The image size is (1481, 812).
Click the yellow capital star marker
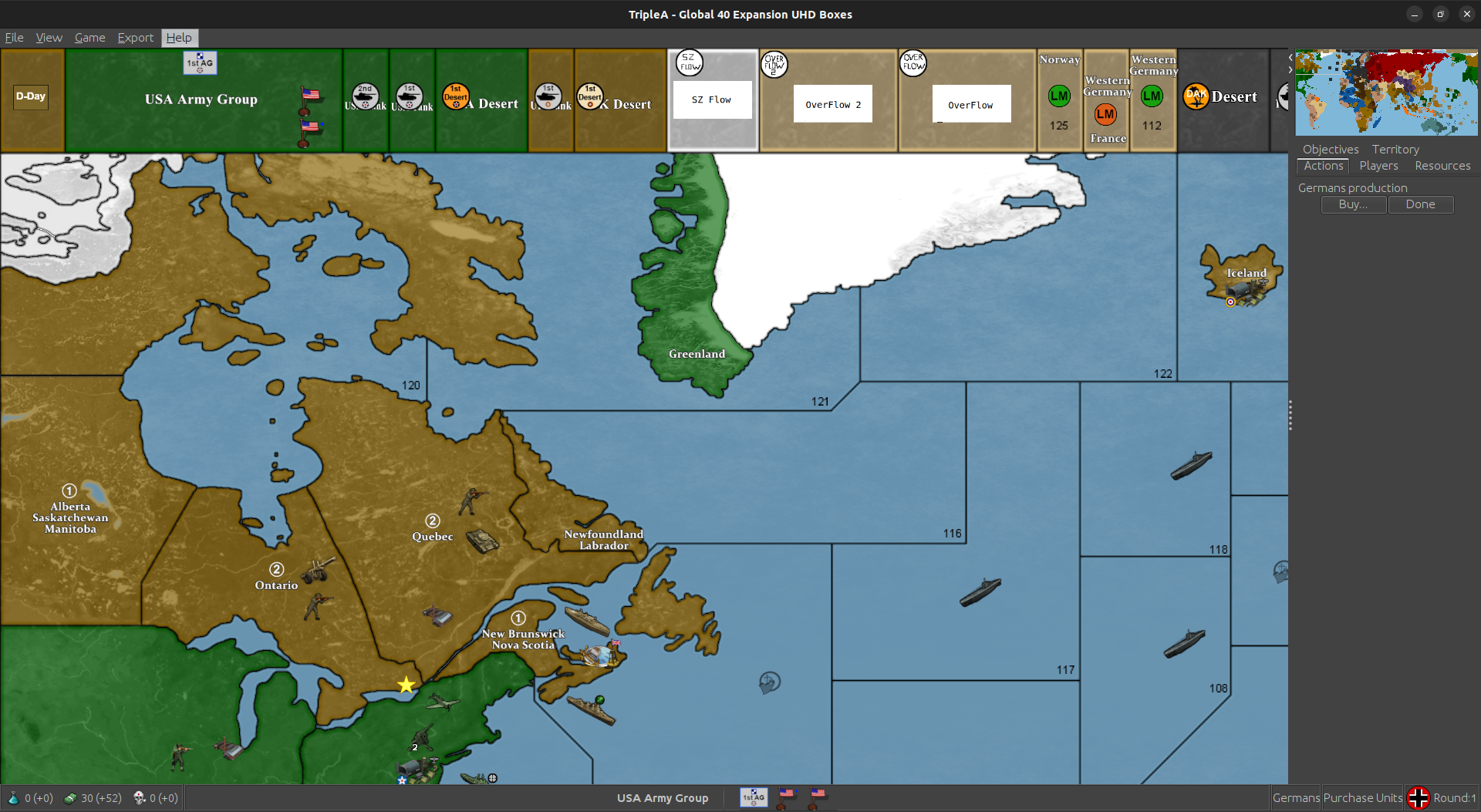coord(406,685)
